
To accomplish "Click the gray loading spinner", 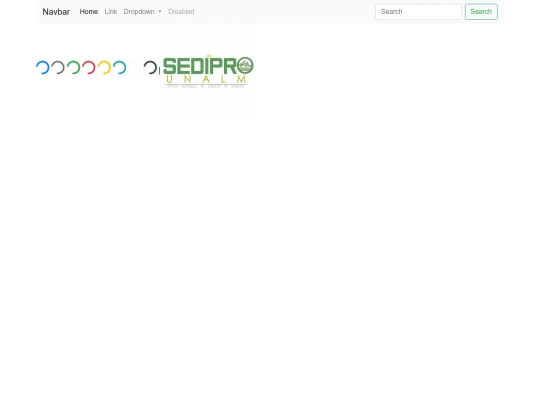I will 58,68.
